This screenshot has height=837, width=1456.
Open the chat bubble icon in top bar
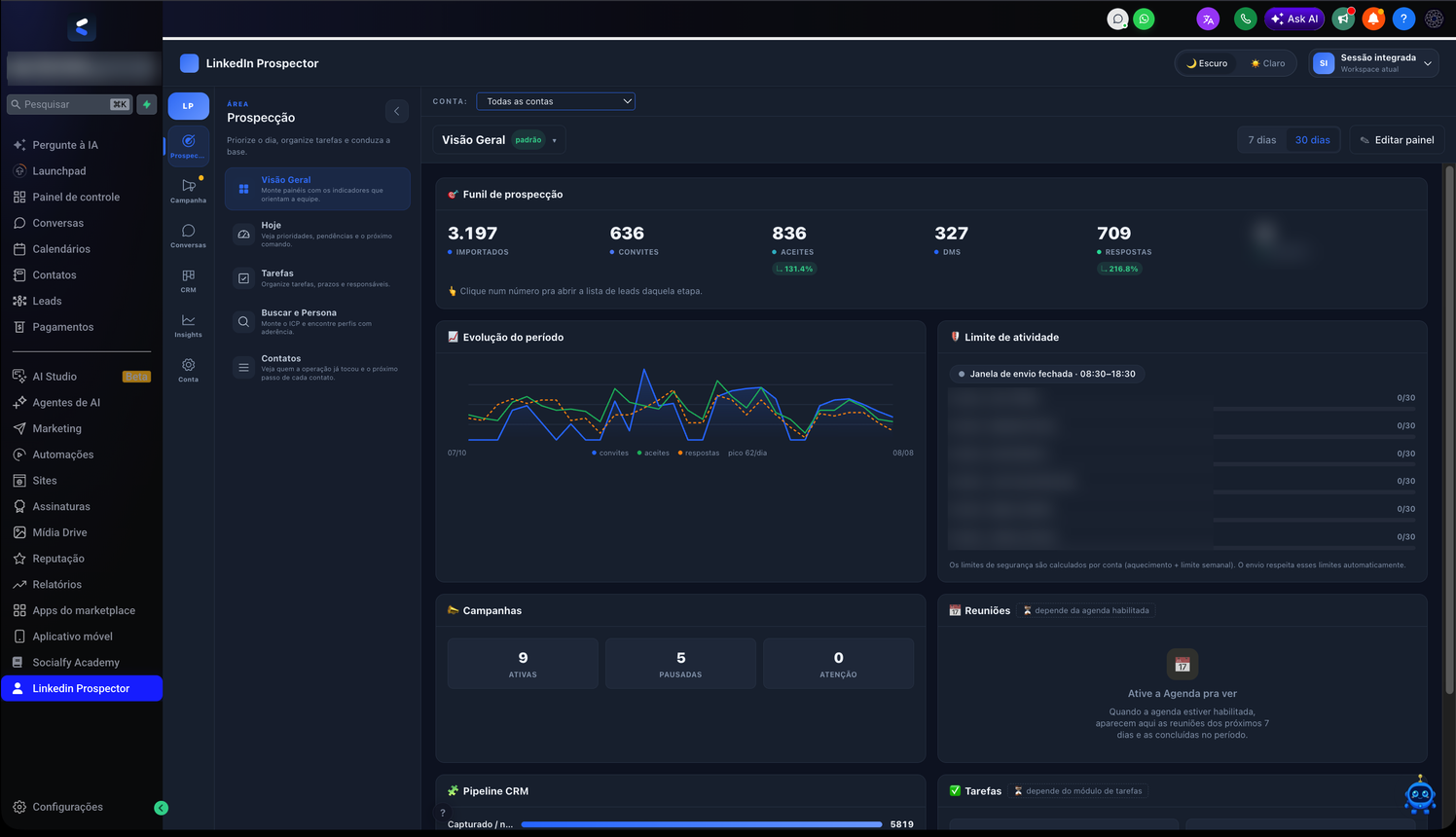click(1118, 18)
